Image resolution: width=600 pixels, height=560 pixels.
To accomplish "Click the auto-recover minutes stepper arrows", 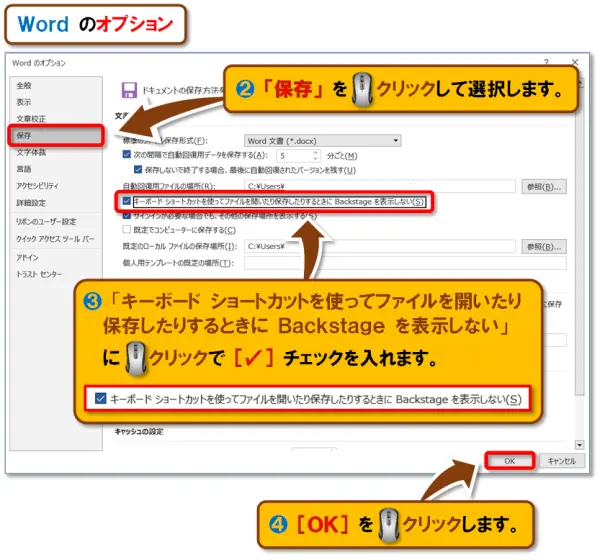I will tap(315, 155).
